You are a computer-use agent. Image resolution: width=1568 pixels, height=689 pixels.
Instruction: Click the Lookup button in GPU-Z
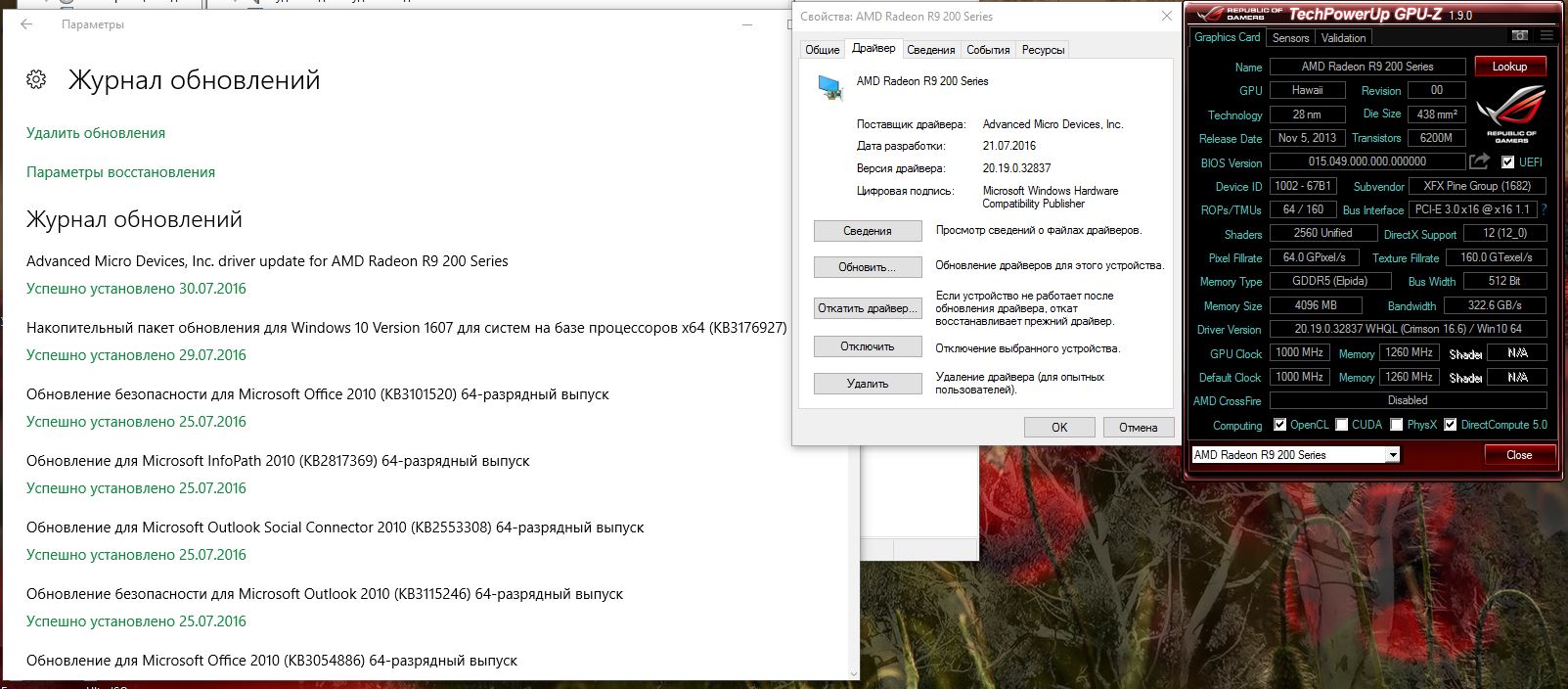pos(1509,67)
